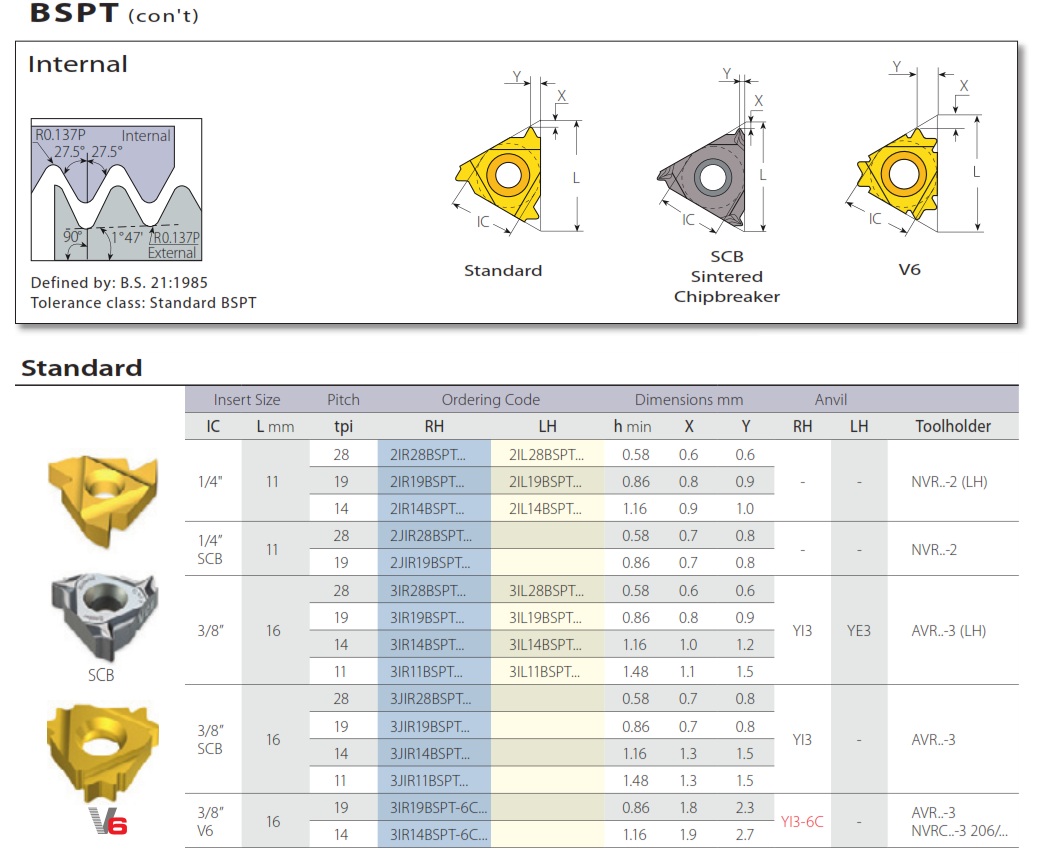This screenshot has width=1037, height=855.
Task: Click the "Anvil" column group header
Action: pyautogui.click(x=831, y=400)
